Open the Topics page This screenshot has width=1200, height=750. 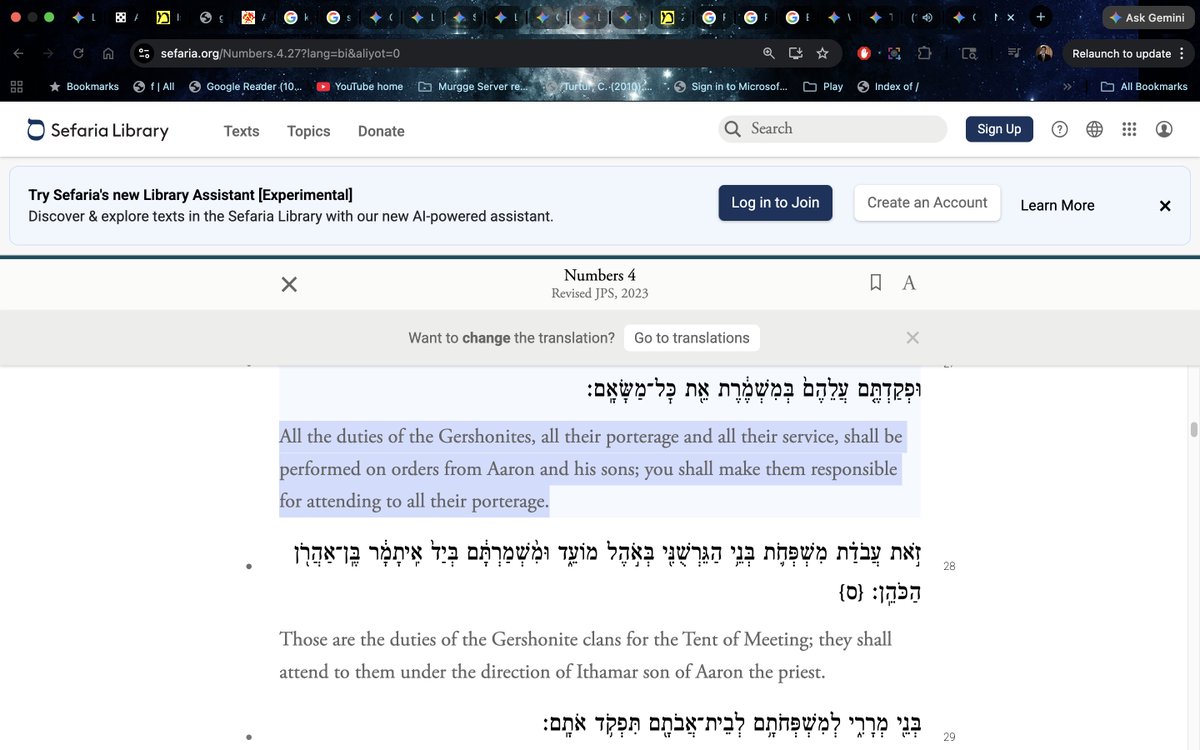(x=308, y=131)
